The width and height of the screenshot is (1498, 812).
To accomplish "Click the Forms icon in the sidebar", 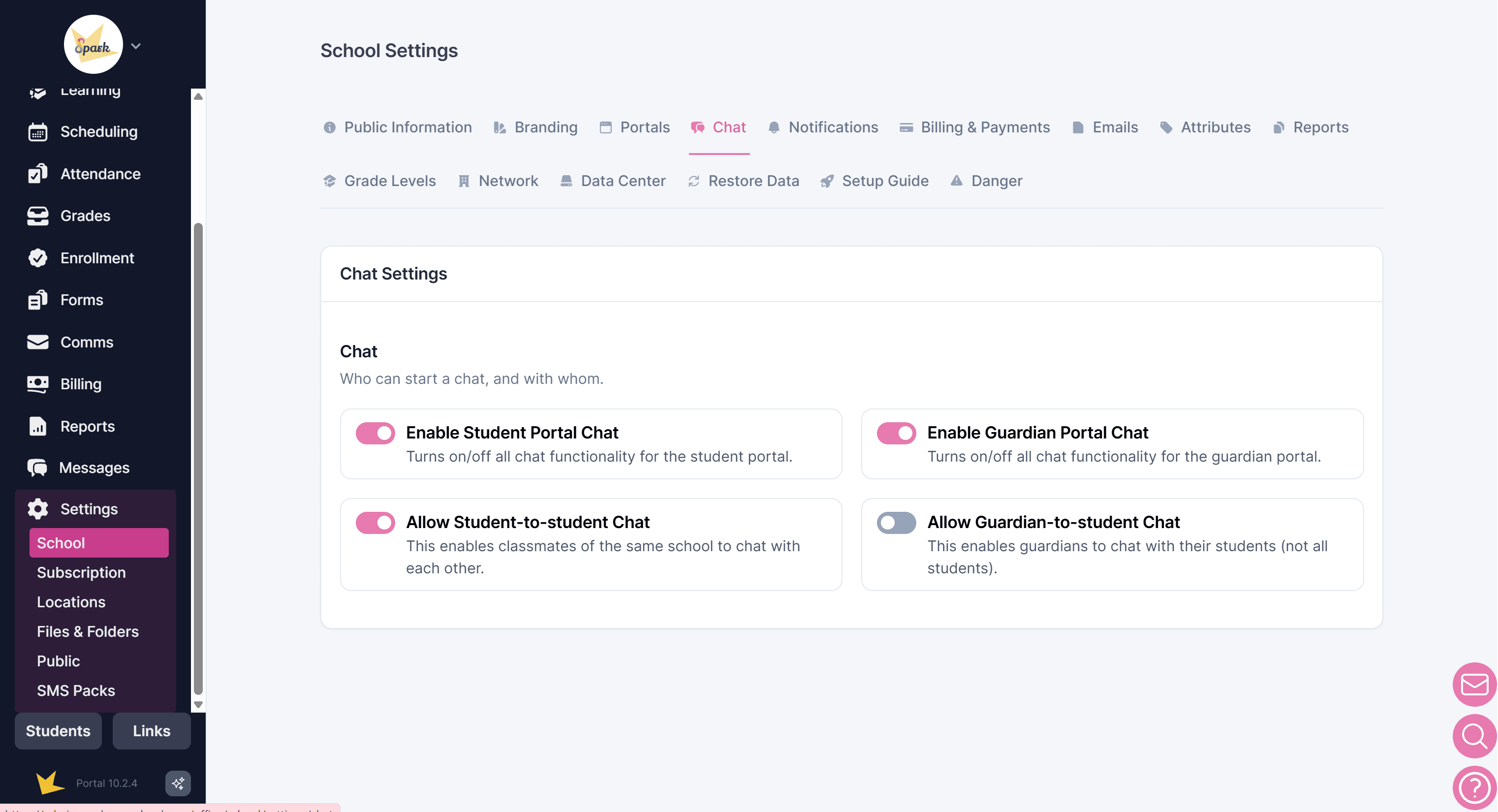I will [x=38, y=300].
